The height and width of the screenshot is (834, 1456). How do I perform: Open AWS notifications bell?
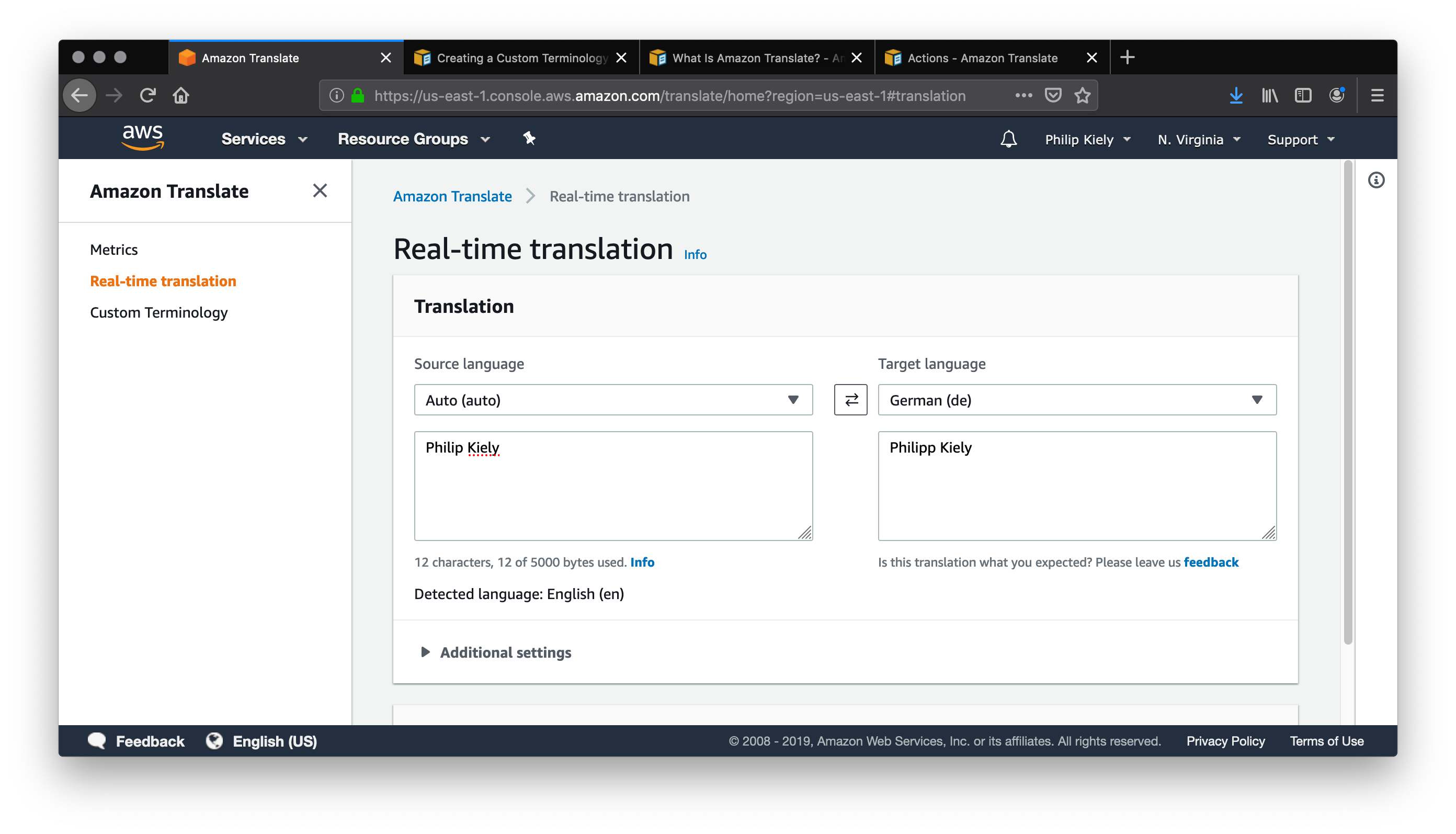point(1008,139)
